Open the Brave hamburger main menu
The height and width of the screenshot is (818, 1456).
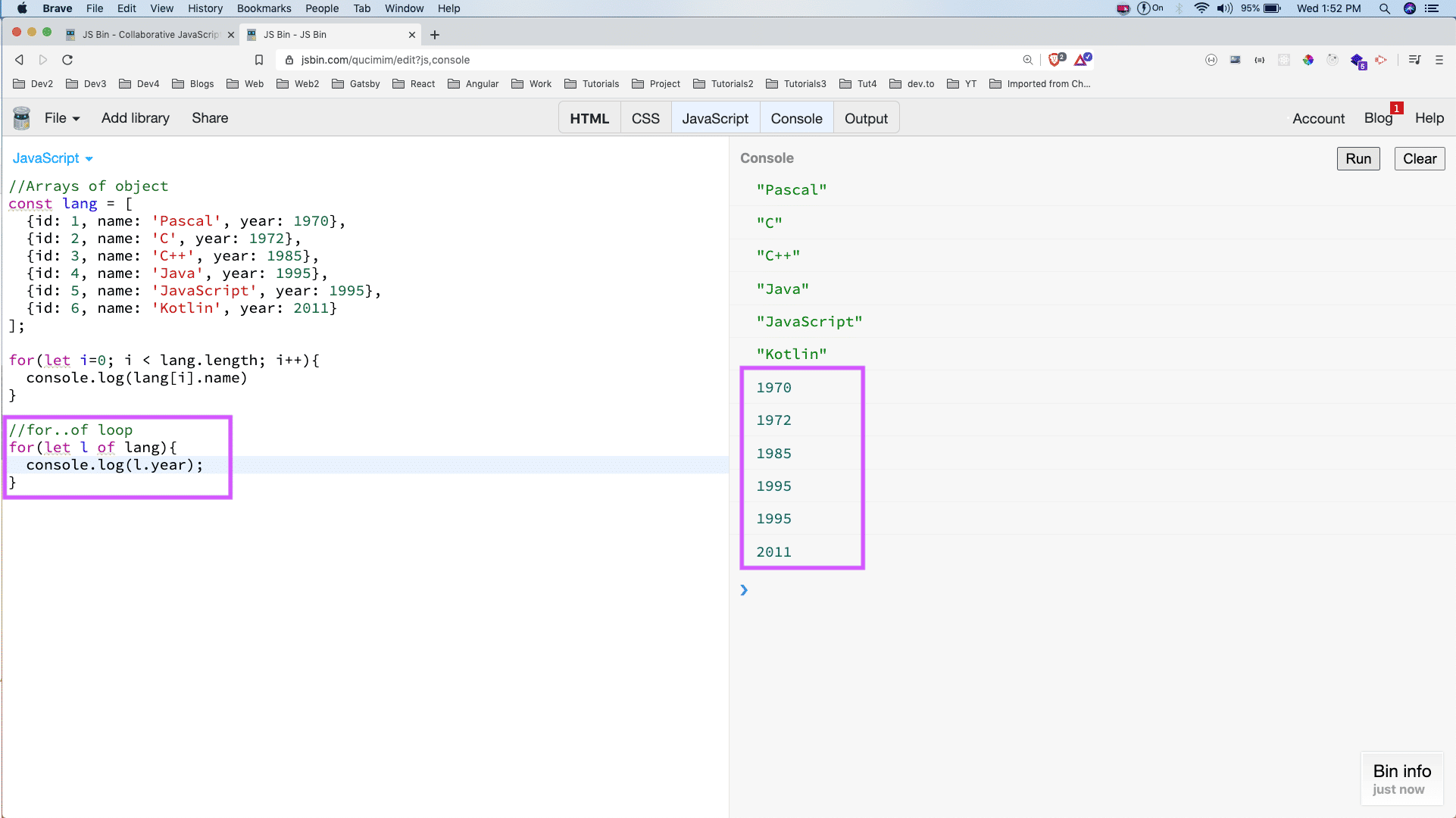tap(1439, 60)
